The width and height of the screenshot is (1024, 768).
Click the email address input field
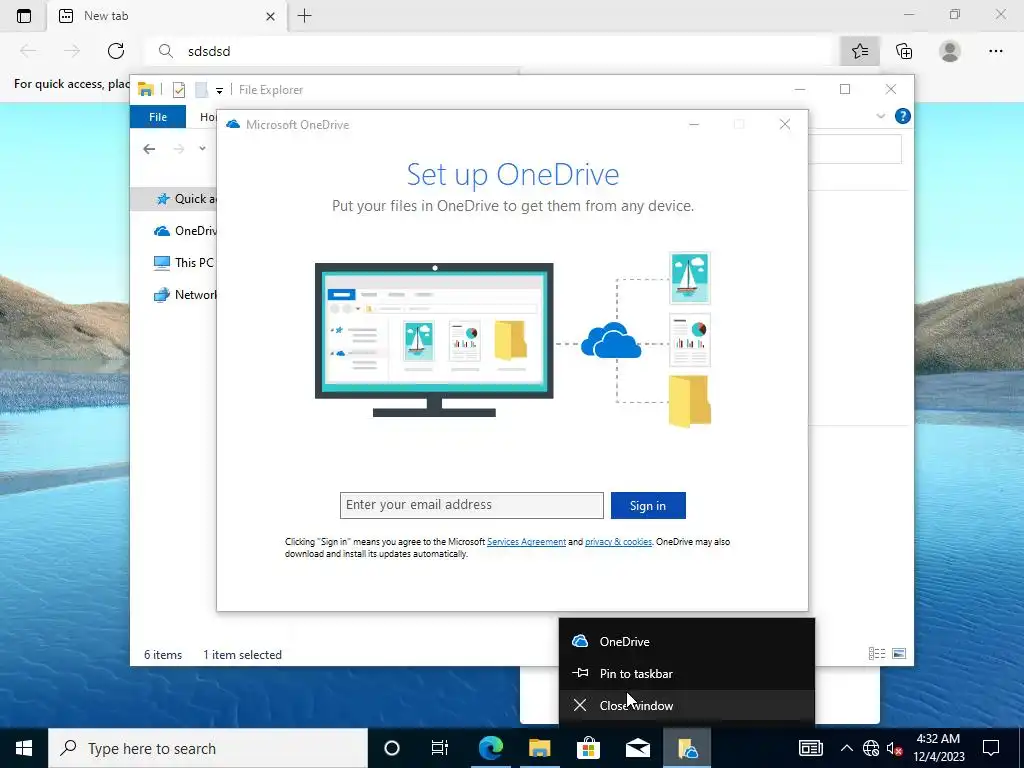[472, 505]
